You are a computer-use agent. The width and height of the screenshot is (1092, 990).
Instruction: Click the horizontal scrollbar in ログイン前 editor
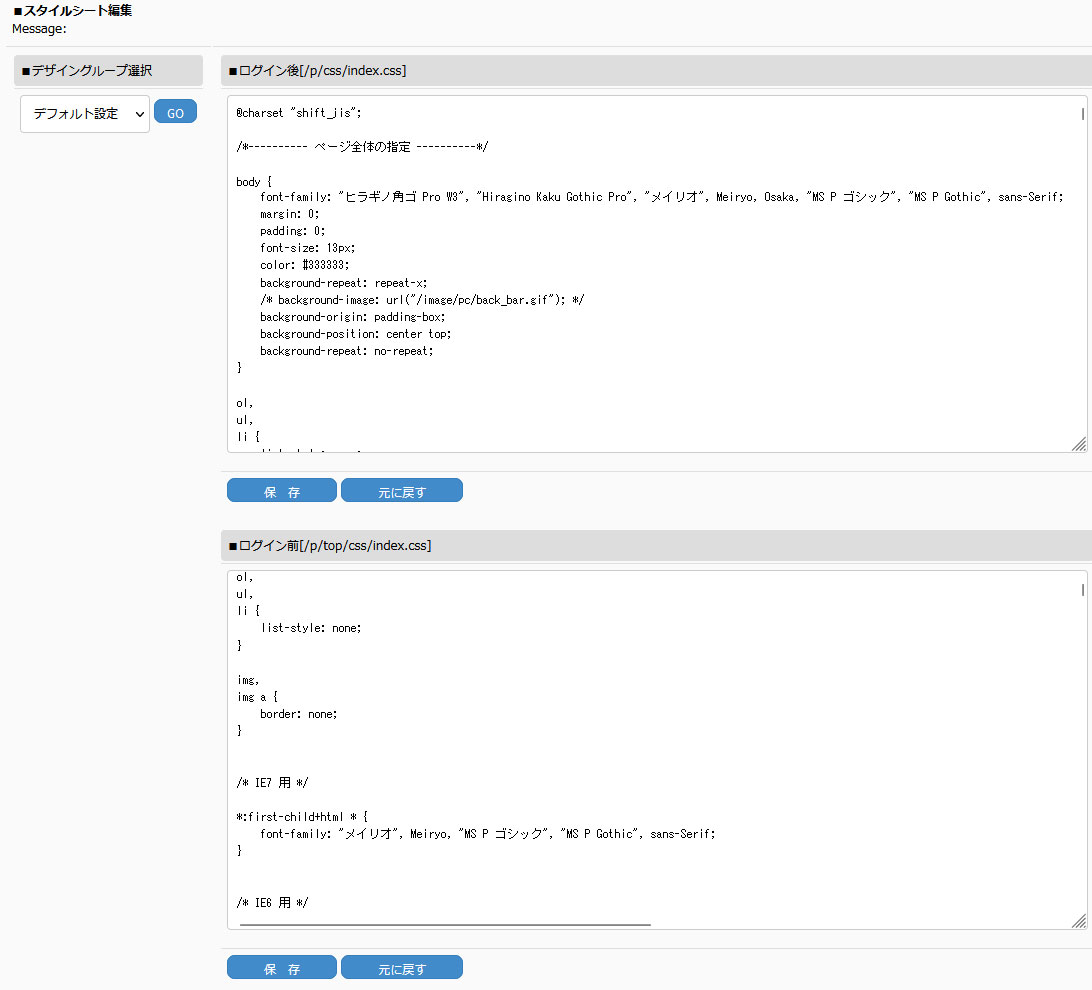pos(445,925)
